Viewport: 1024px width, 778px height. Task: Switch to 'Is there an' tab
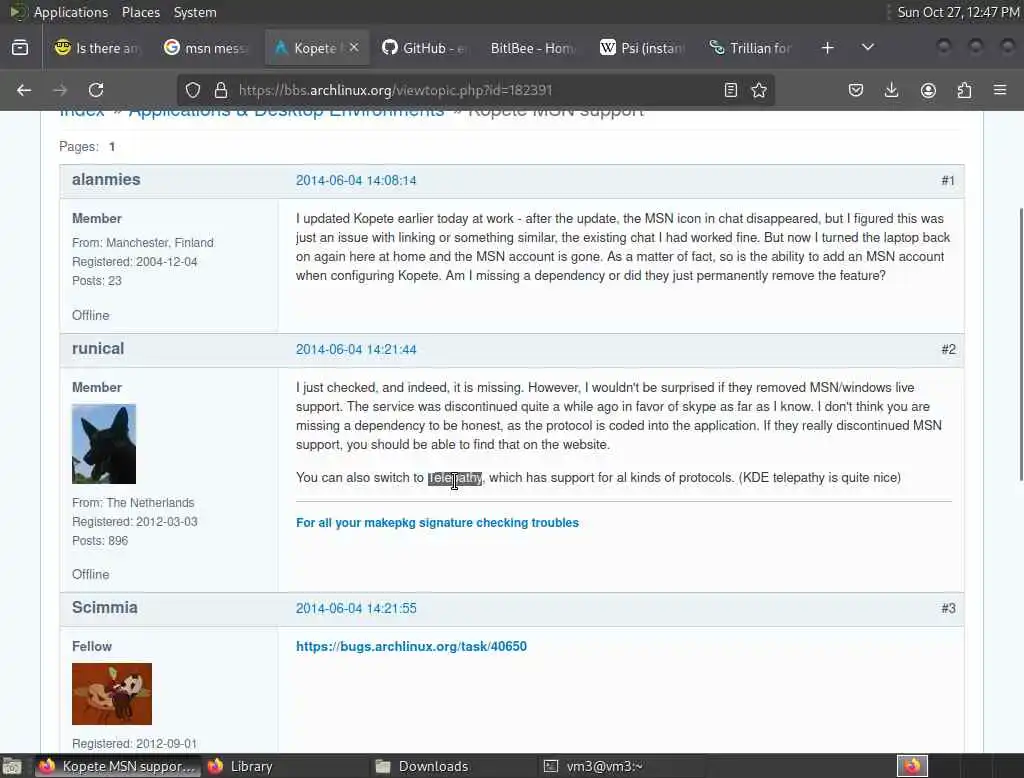[x=97, y=48]
